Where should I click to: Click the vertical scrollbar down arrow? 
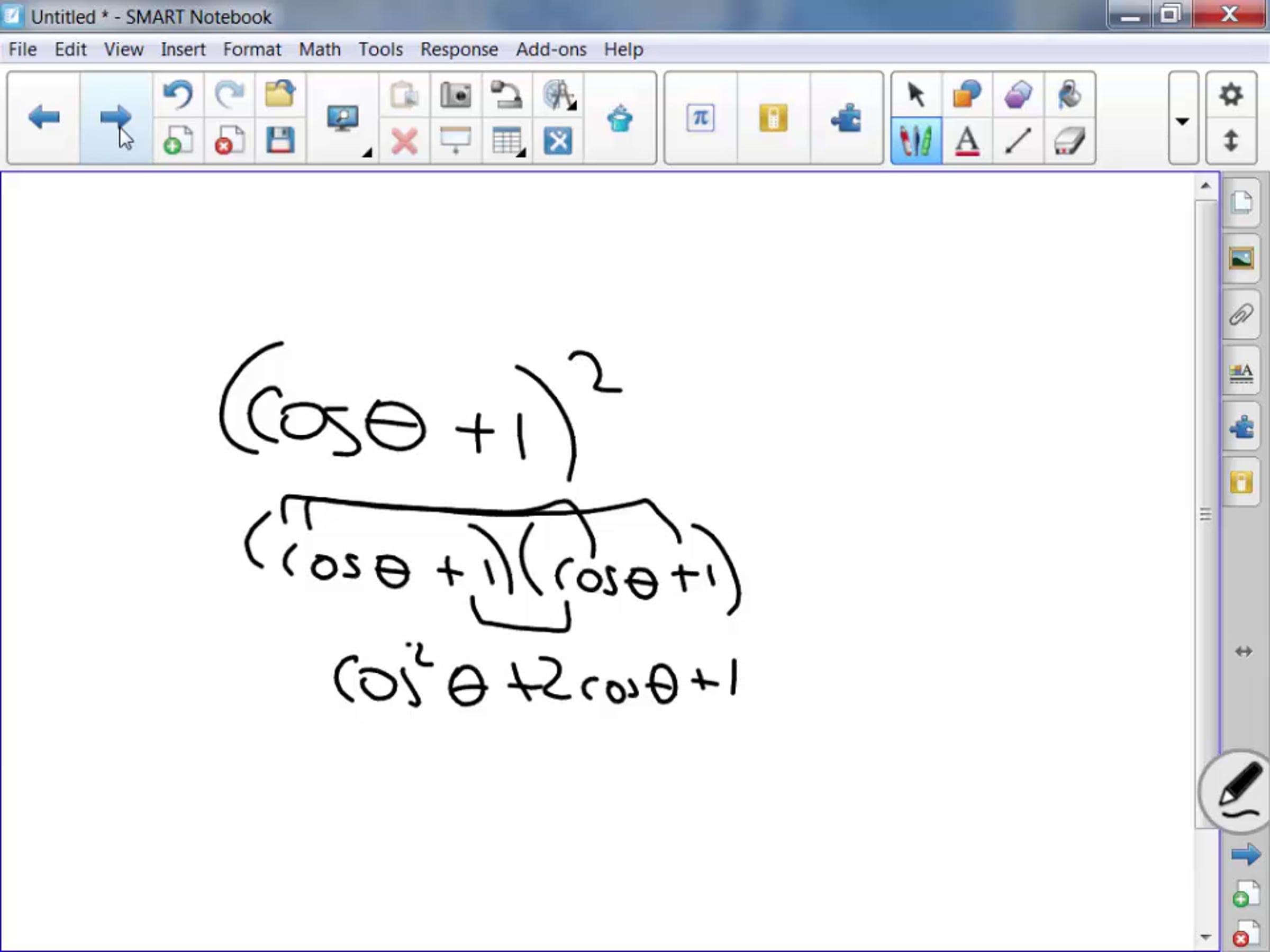click(1205, 937)
